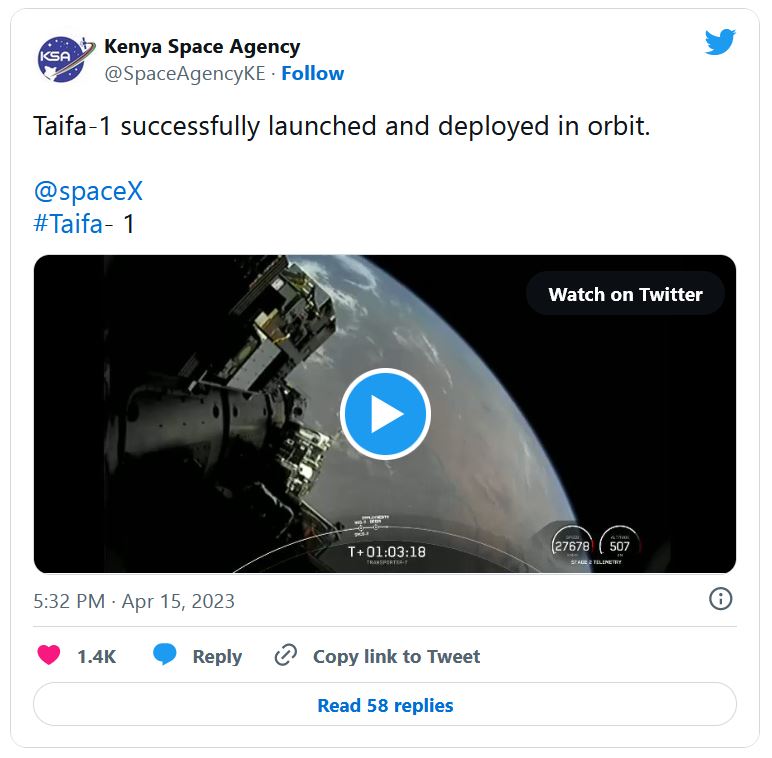Click the Reply text label
The width and height of the screenshot is (772, 758).
point(217,656)
